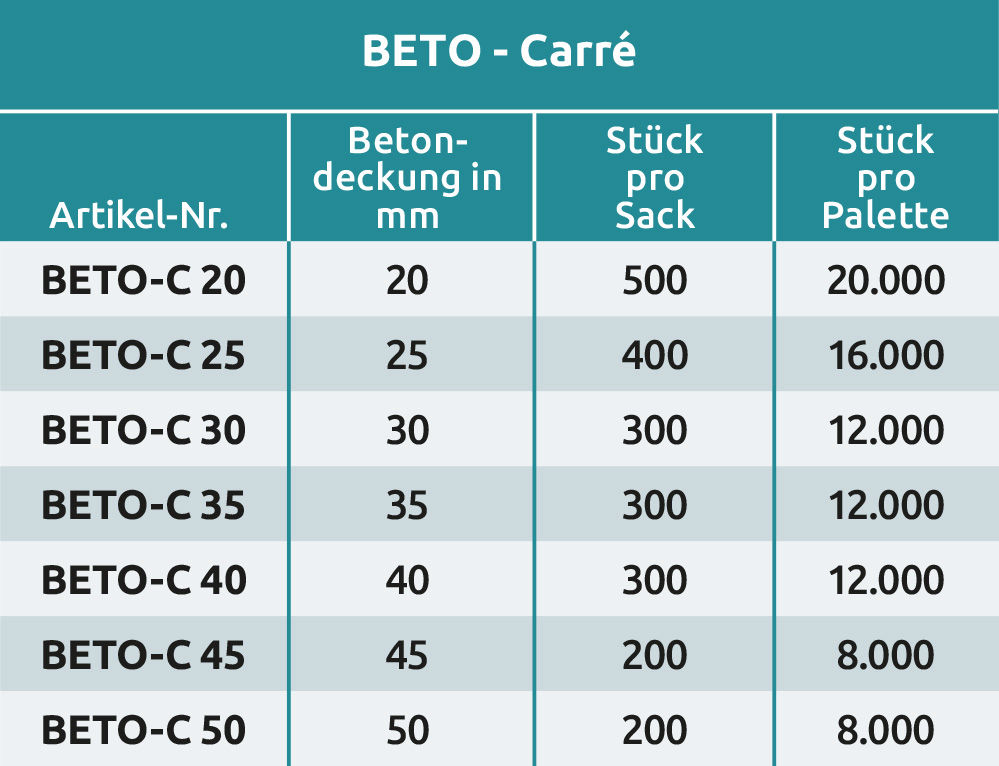
Task: Select article BETO-C 20
Action: pos(143,281)
